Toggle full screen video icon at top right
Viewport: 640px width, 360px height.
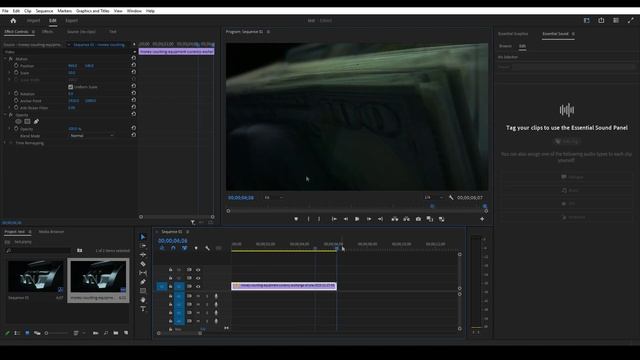click(631, 20)
